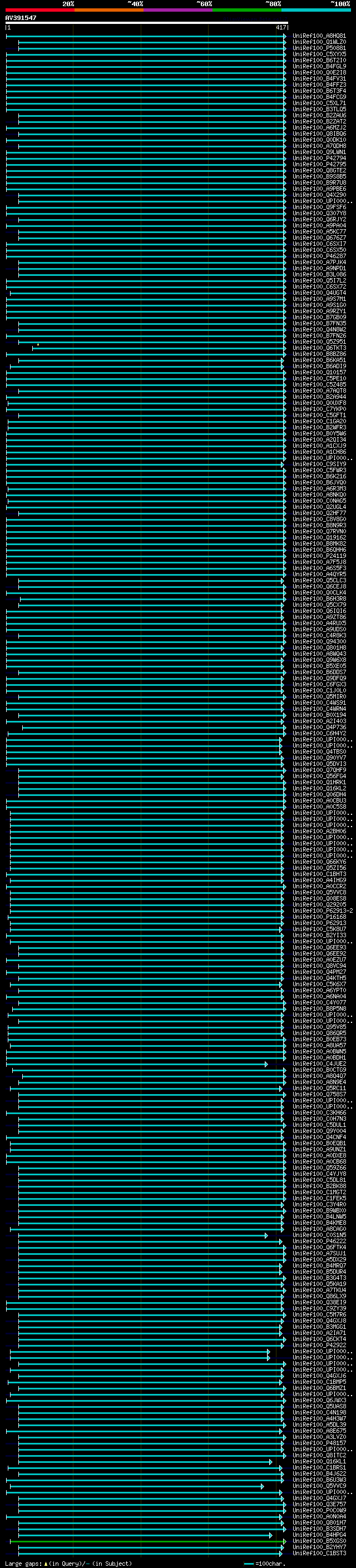Click the 417 query end position label
This screenshot has height=1568, width=356.
(280, 27)
